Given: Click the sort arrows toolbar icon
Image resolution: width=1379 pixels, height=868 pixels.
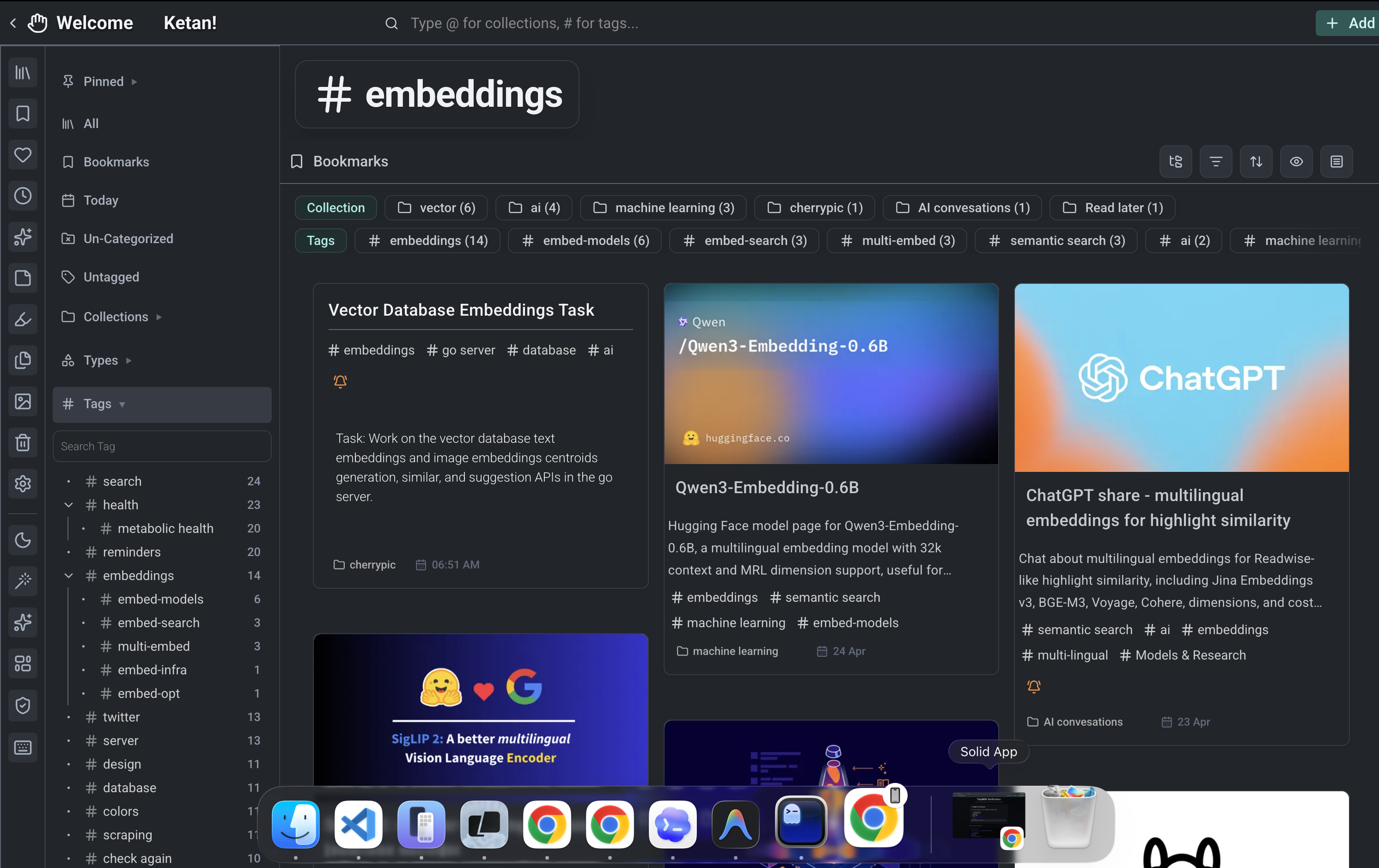Looking at the screenshot, I should tap(1256, 162).
